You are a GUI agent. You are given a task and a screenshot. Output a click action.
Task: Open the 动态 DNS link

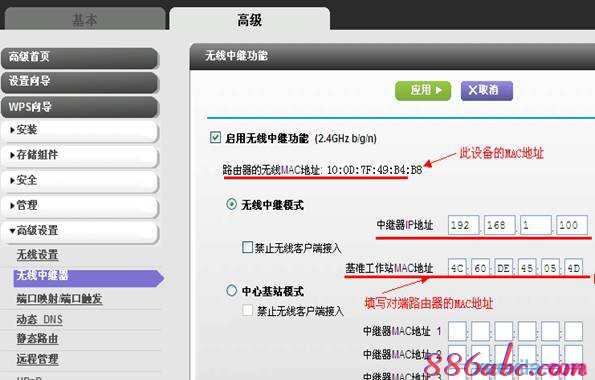39,320
